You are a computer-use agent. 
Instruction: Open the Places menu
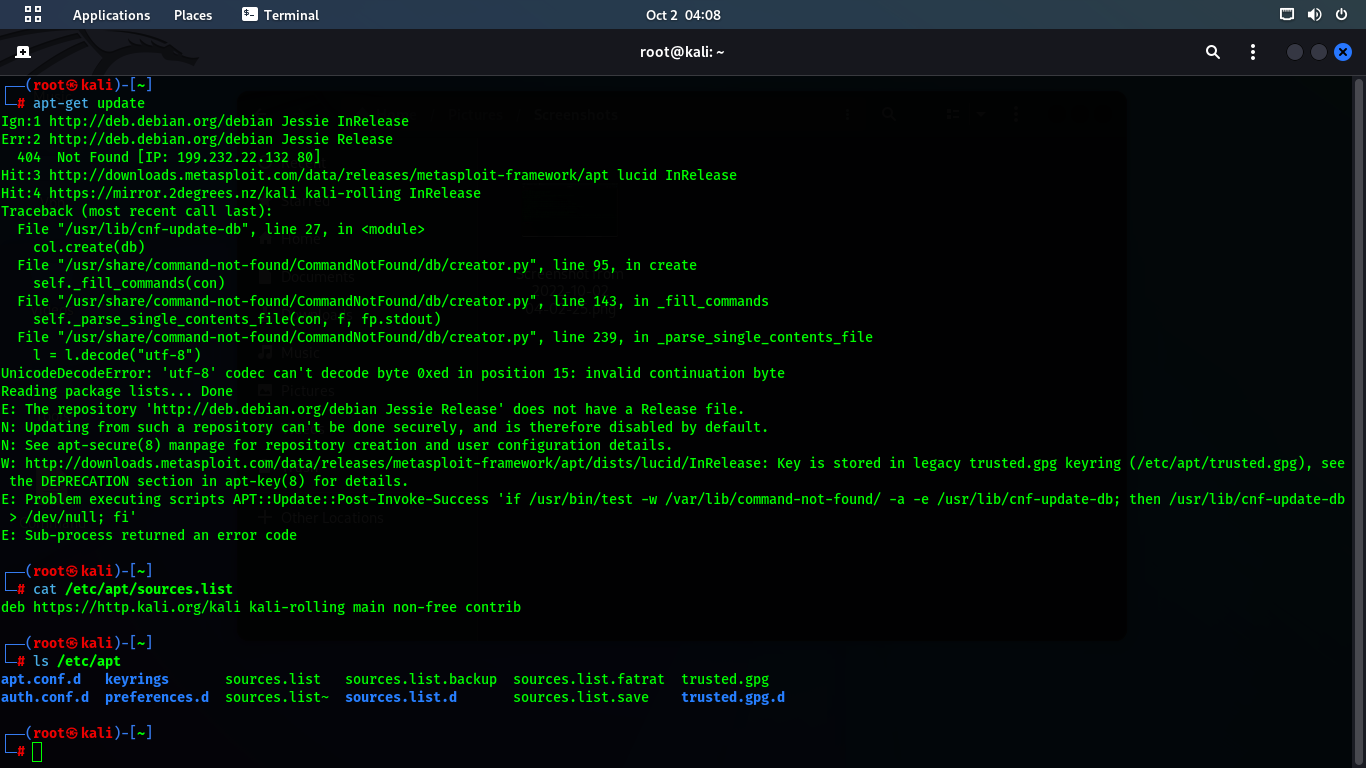pos(192,14)
